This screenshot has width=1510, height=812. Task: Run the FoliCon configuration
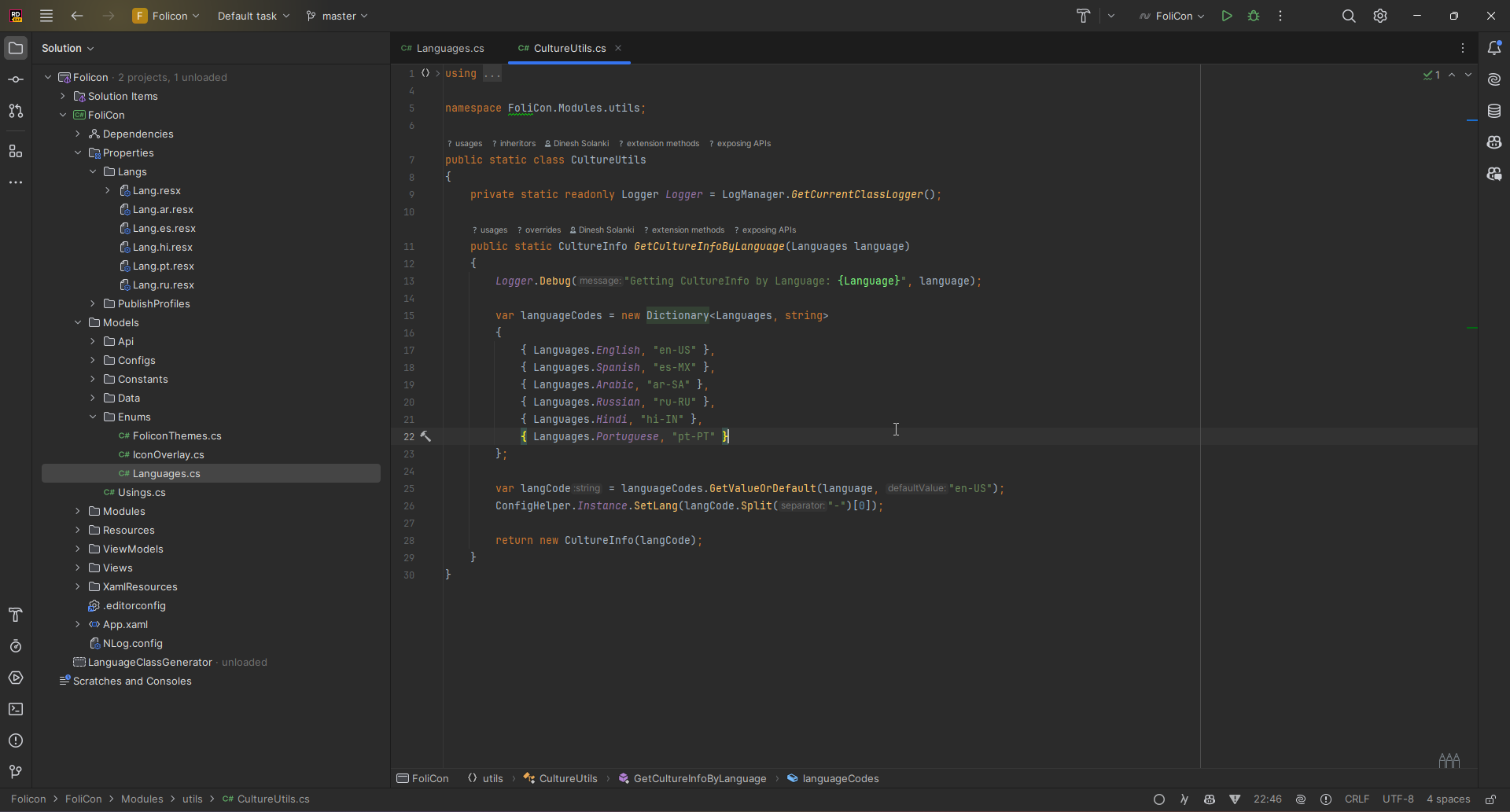pos(1227,16)
